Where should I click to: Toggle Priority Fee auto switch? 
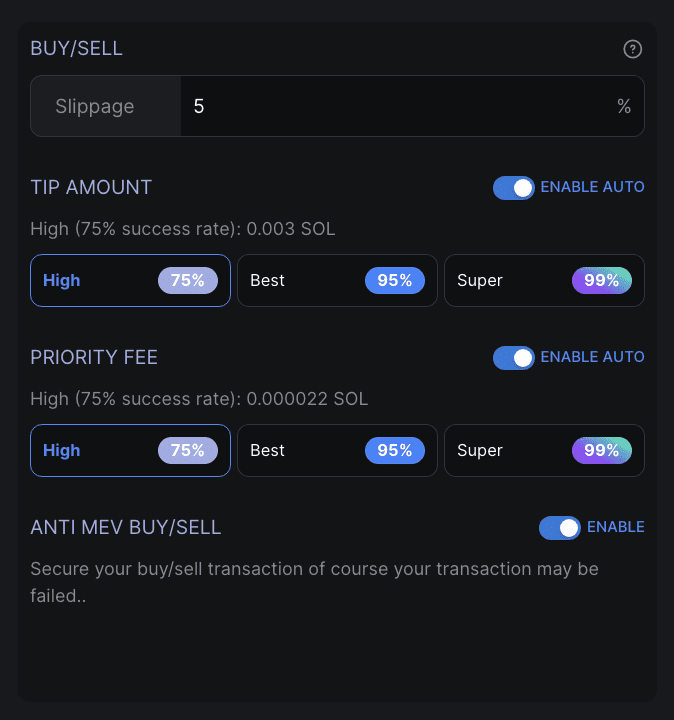click(514, 358)
